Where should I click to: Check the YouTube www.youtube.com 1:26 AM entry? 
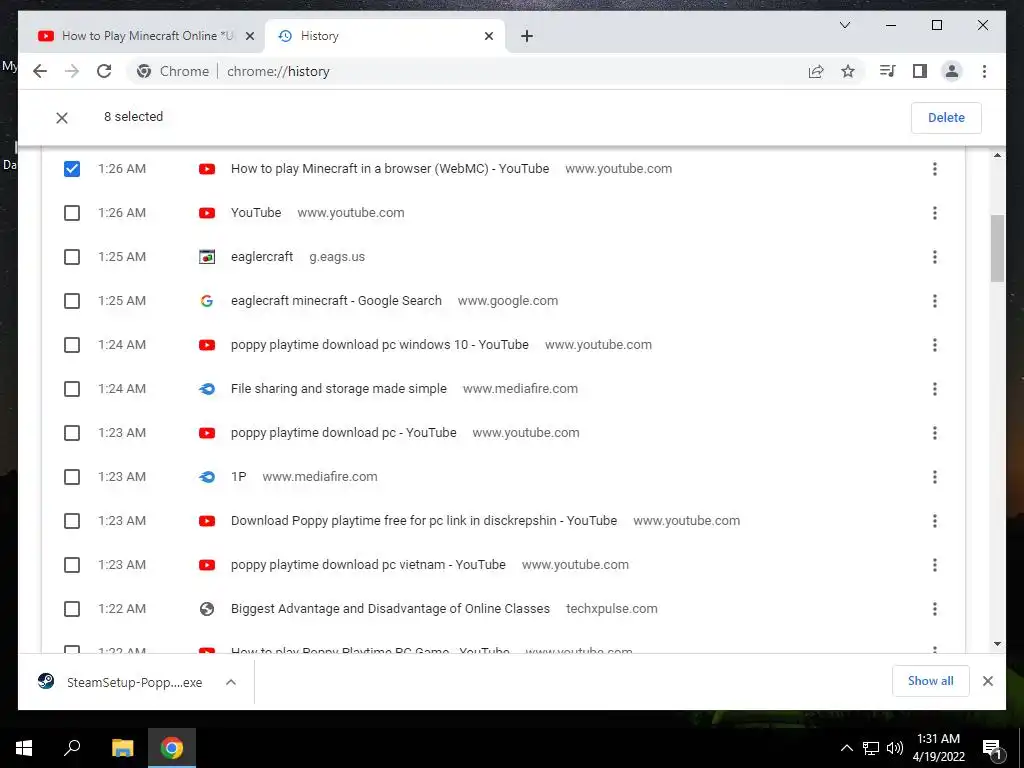click(x=72, y=213)
